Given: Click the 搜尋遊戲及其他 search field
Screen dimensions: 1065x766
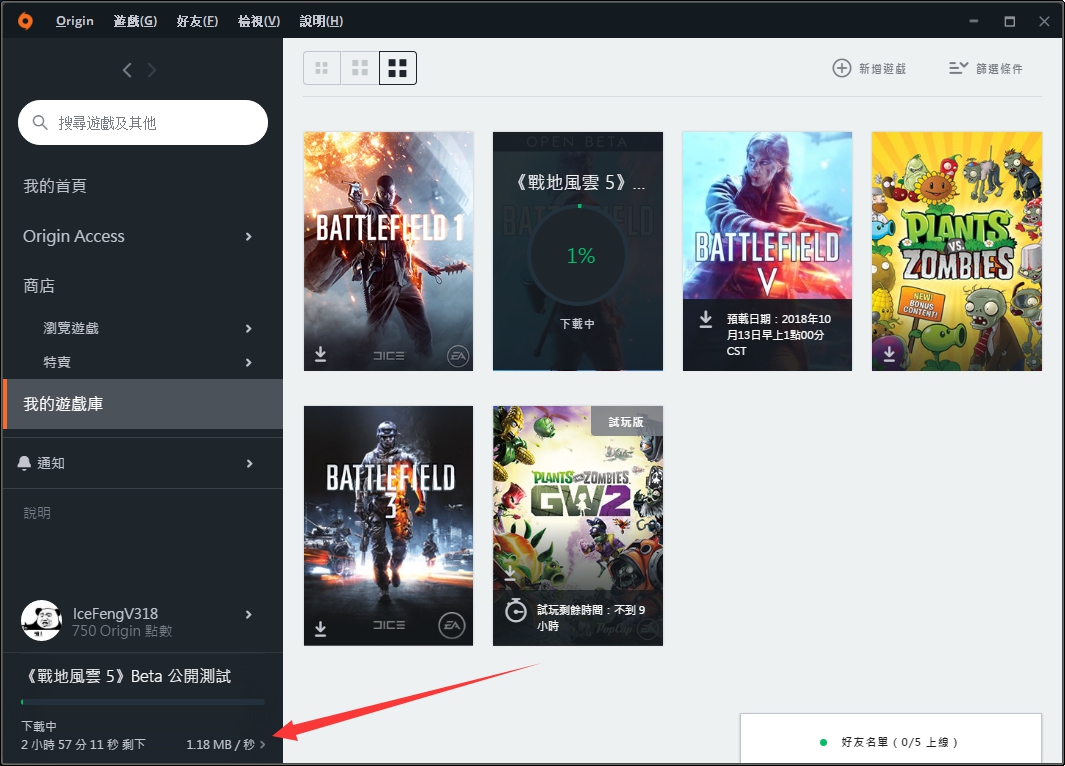Looking at the screenshot, I should [x=150, y=123].
